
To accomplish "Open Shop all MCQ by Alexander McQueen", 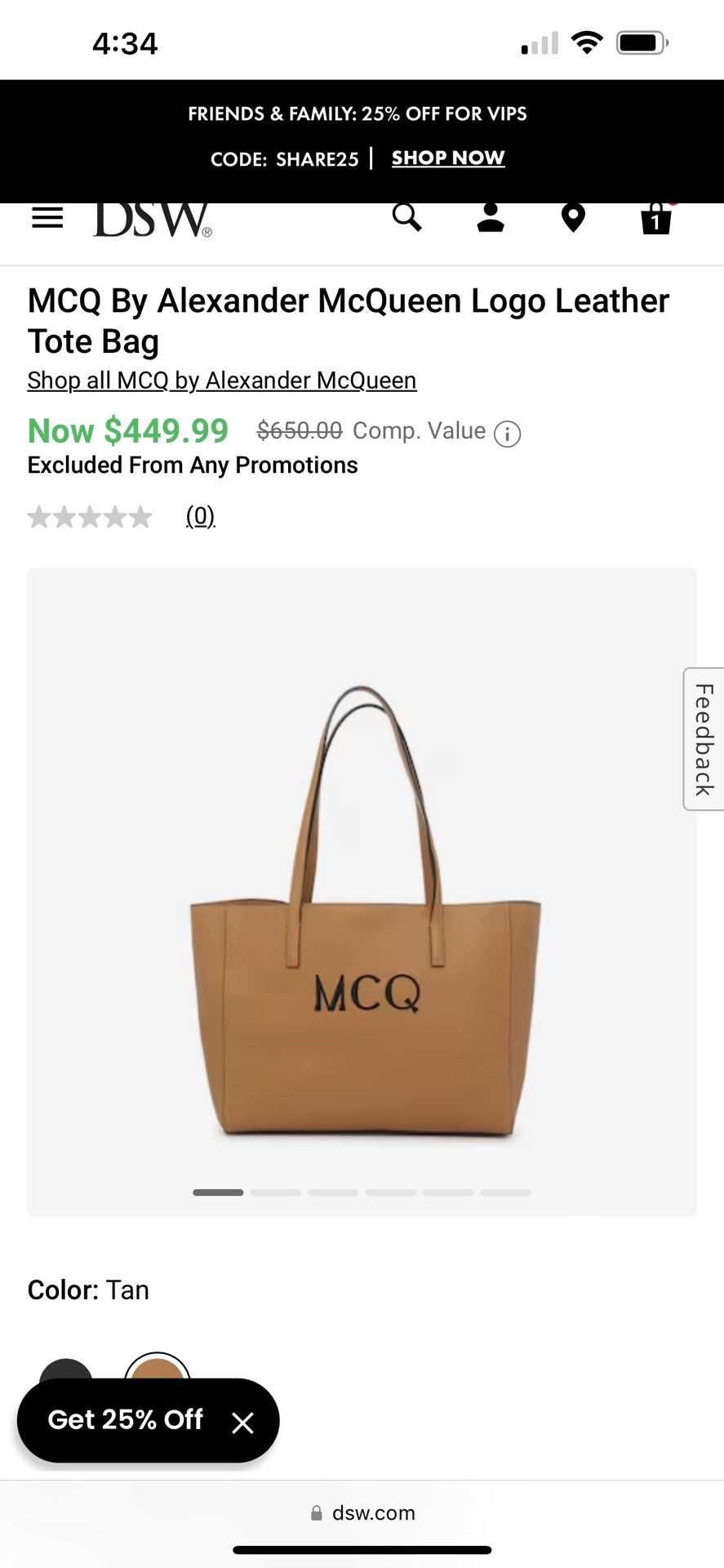I will pos(222,381).
